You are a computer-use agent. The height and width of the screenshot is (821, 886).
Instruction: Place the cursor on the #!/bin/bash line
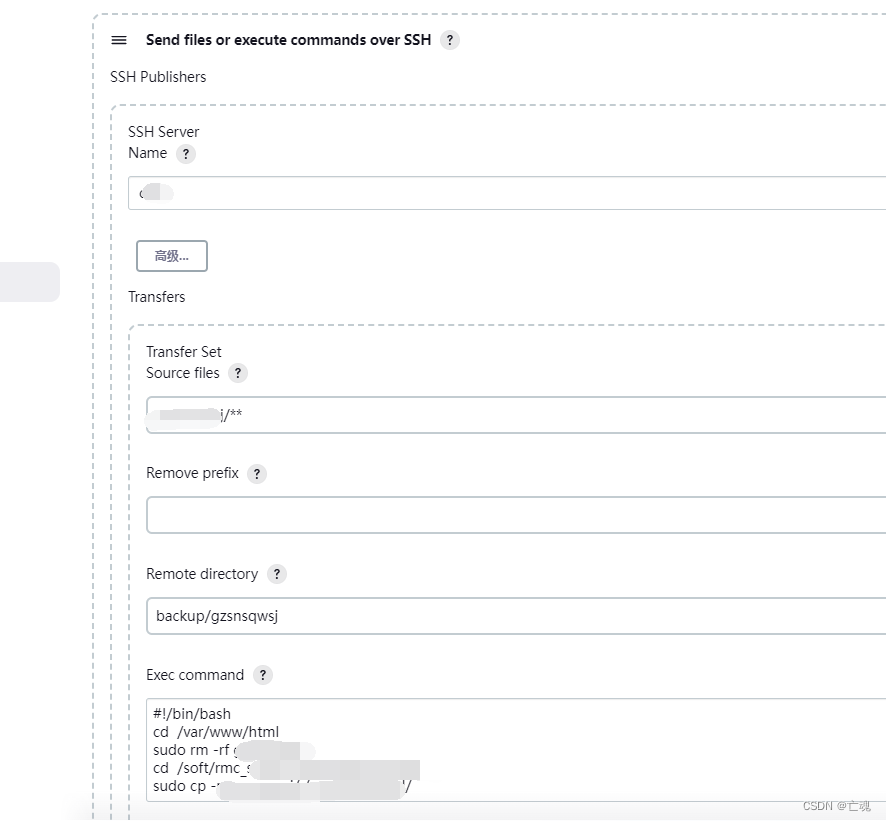192,714
